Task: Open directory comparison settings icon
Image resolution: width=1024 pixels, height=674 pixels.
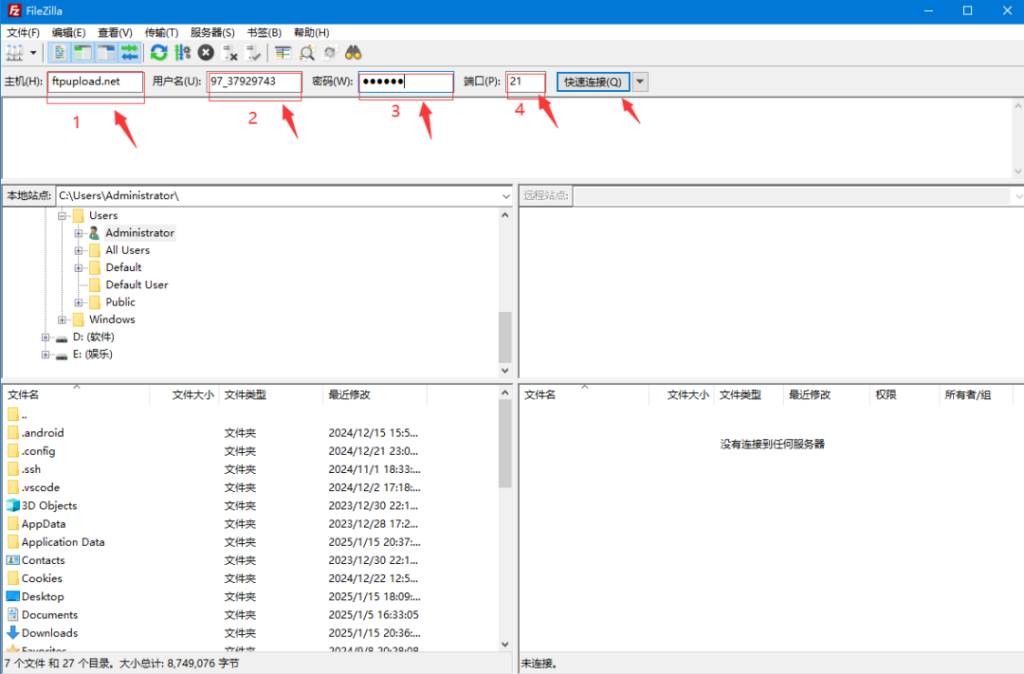Action: tap(284, 52)
